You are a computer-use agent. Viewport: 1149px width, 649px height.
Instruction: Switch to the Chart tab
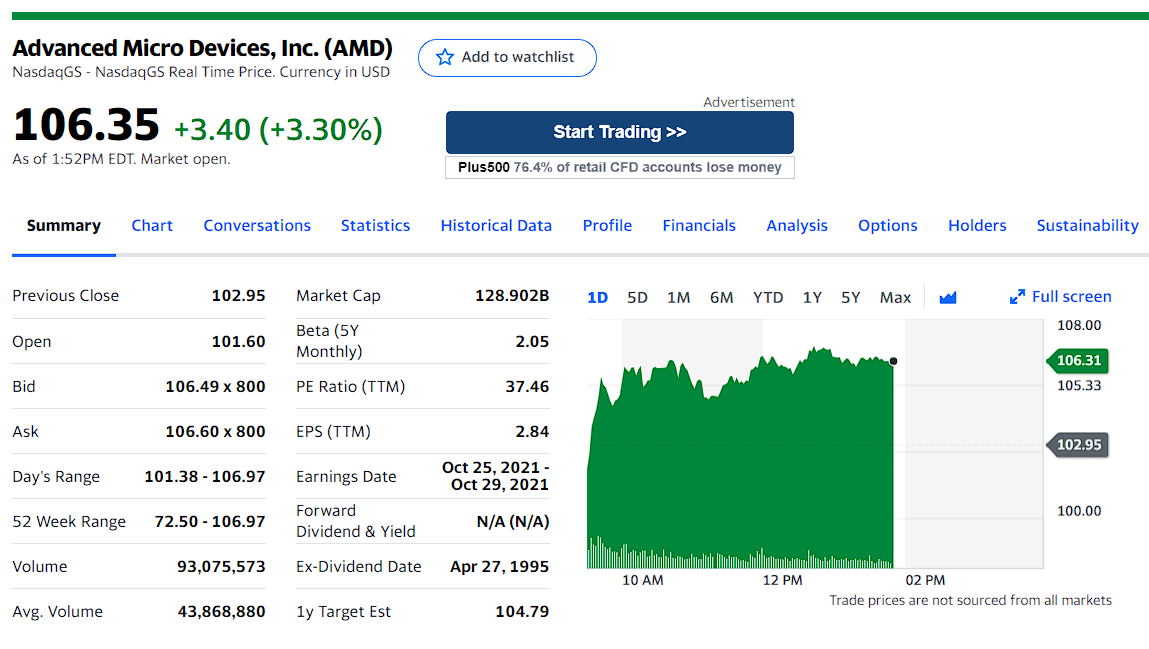[152, 226]
